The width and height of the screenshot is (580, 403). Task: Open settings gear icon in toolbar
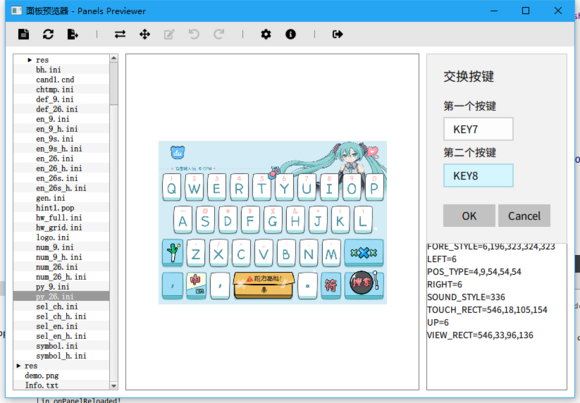click(266, 34)
